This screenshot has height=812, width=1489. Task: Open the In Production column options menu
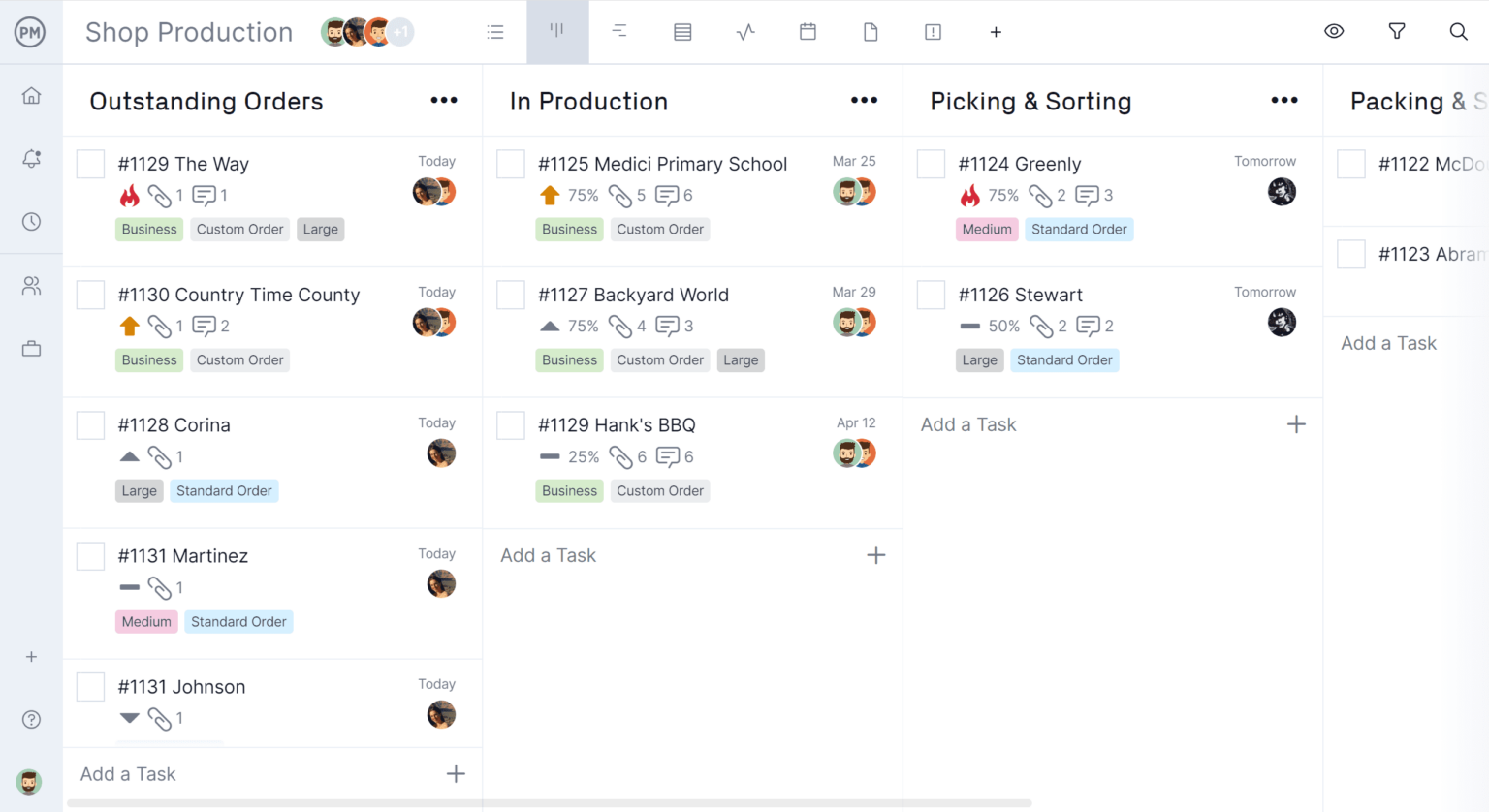(864, 100)
